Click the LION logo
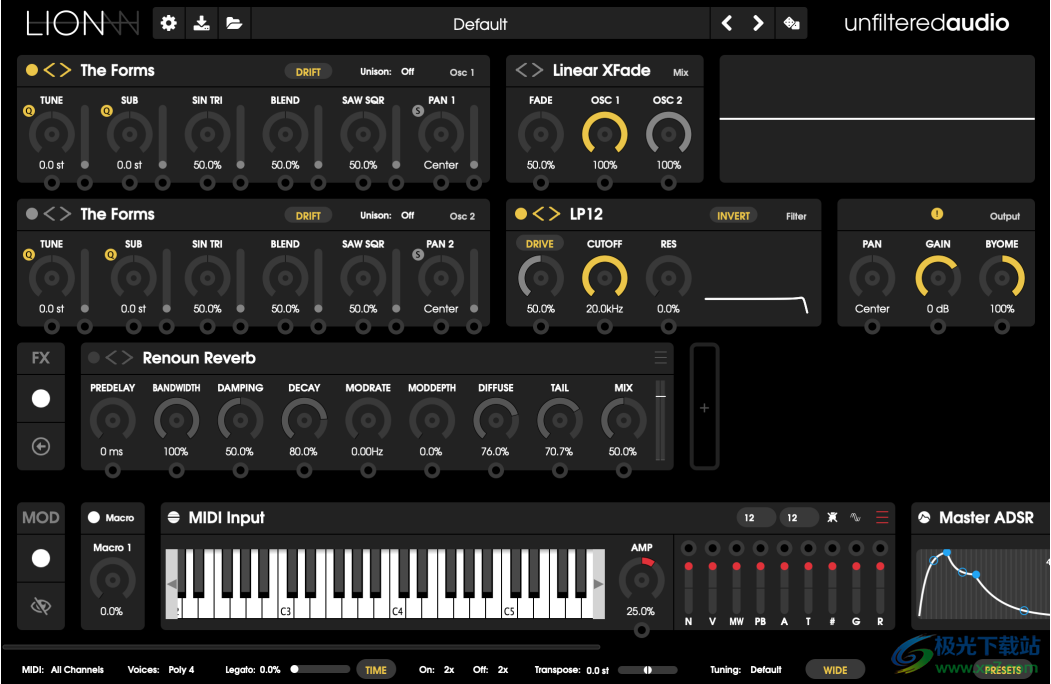 click(82, 23)
